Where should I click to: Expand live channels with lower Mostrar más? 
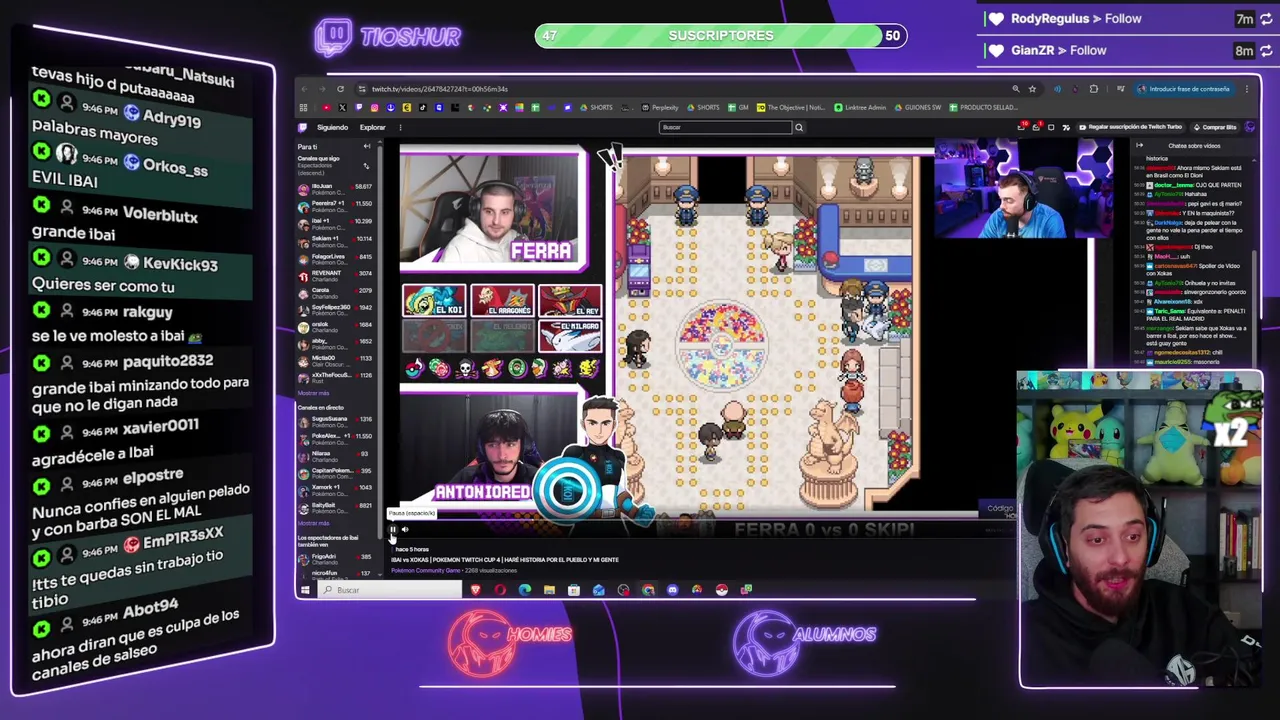click(x=314, y=523)
